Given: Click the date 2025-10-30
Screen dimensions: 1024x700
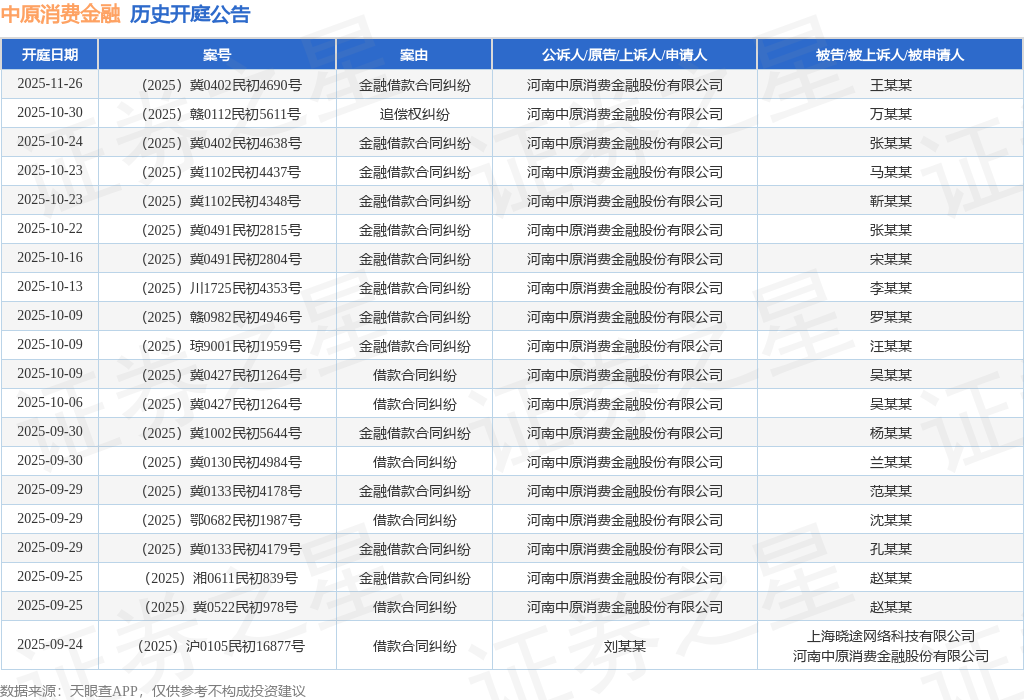Looking at the screenshot, I should pos(50,112).
